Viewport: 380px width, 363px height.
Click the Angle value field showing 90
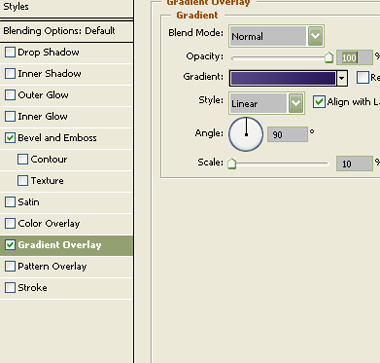[x=287, y=134]
